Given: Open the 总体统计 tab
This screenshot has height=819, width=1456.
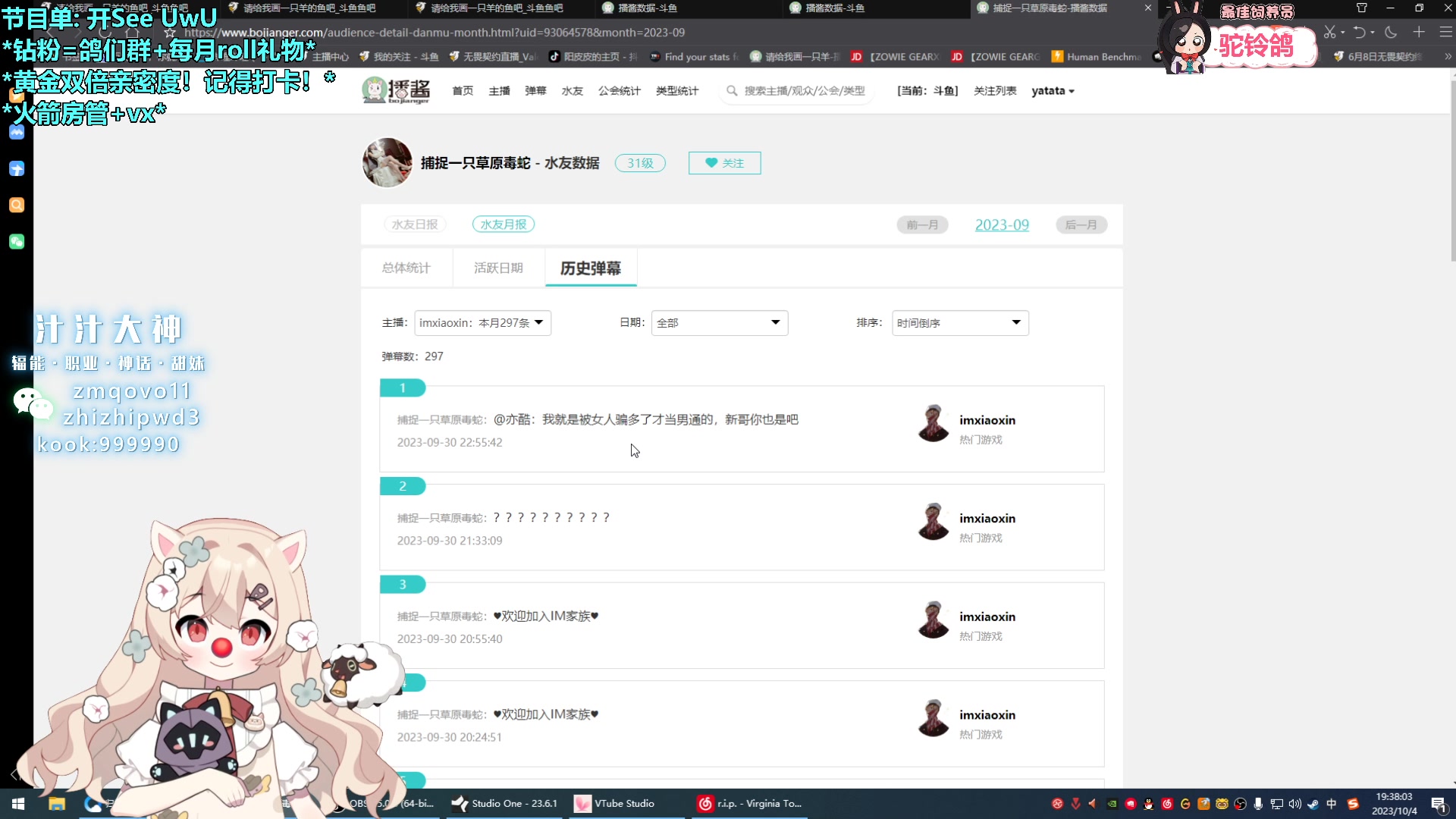Looking at the screenshot, I should (x=406, y=268).
